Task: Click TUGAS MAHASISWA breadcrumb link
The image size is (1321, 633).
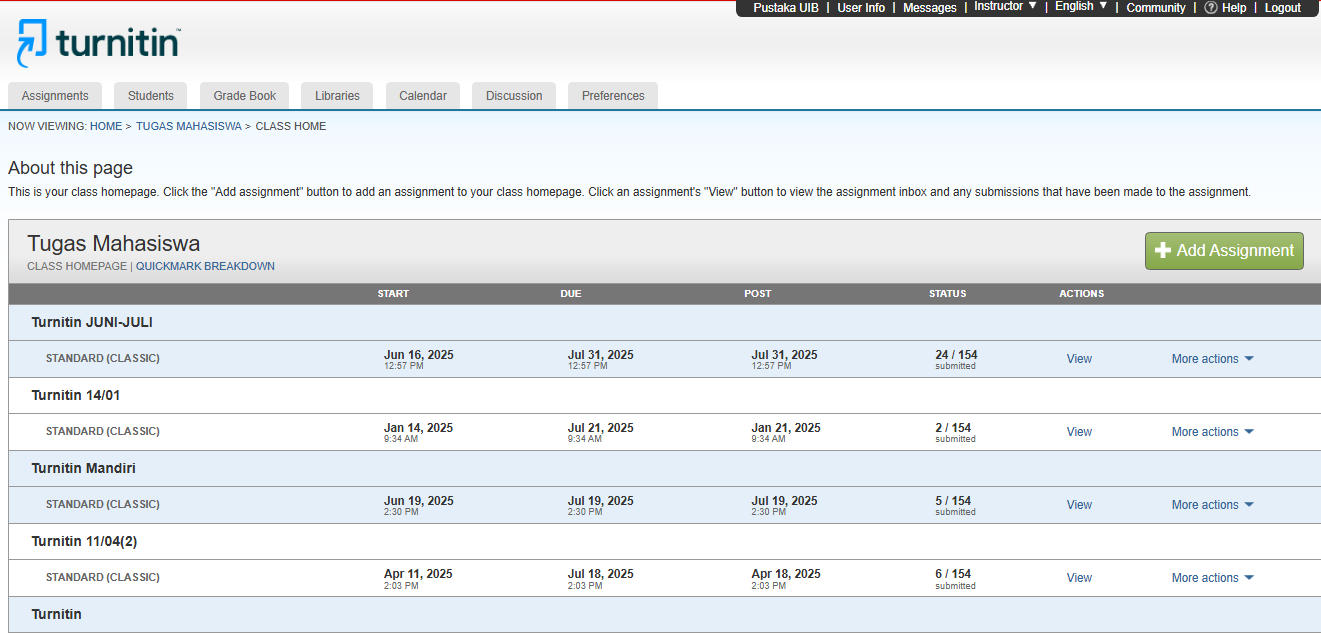Action: tap(189, 126)
